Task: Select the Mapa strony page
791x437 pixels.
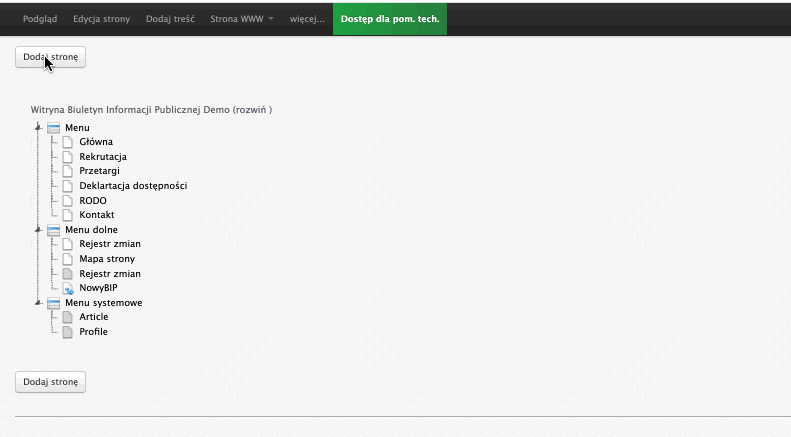Action: pyautogui.click(x=107, y=258)
